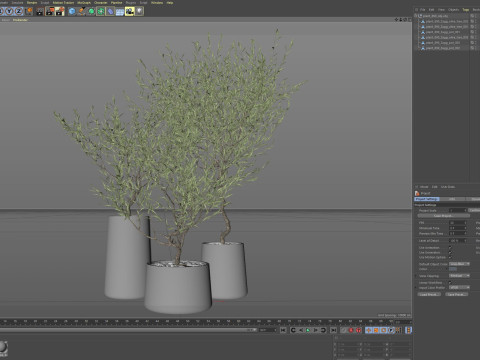
Task: Open the Pipeline menu
Action: (x=117, y=2)
